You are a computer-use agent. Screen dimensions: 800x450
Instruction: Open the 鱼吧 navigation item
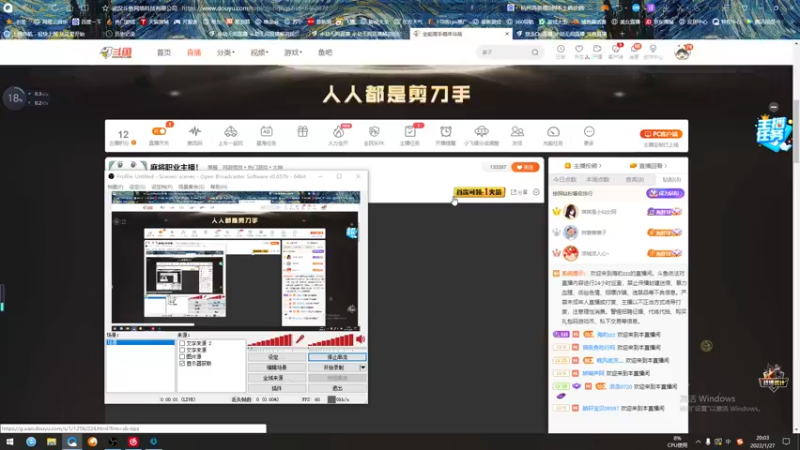coord(325,53)
